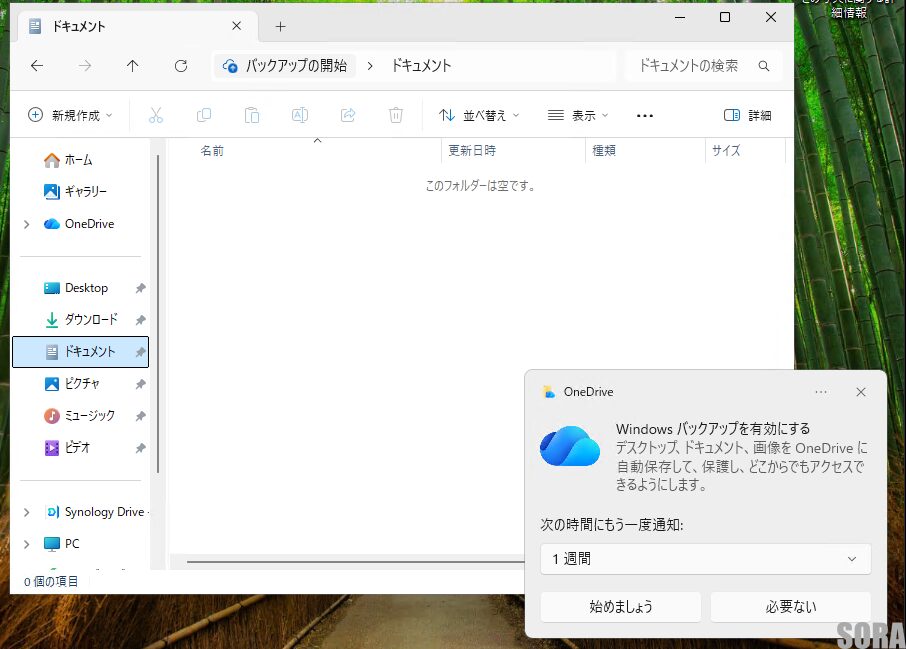
Task: Click the Delete trash icon
Action: coord(395,114)
